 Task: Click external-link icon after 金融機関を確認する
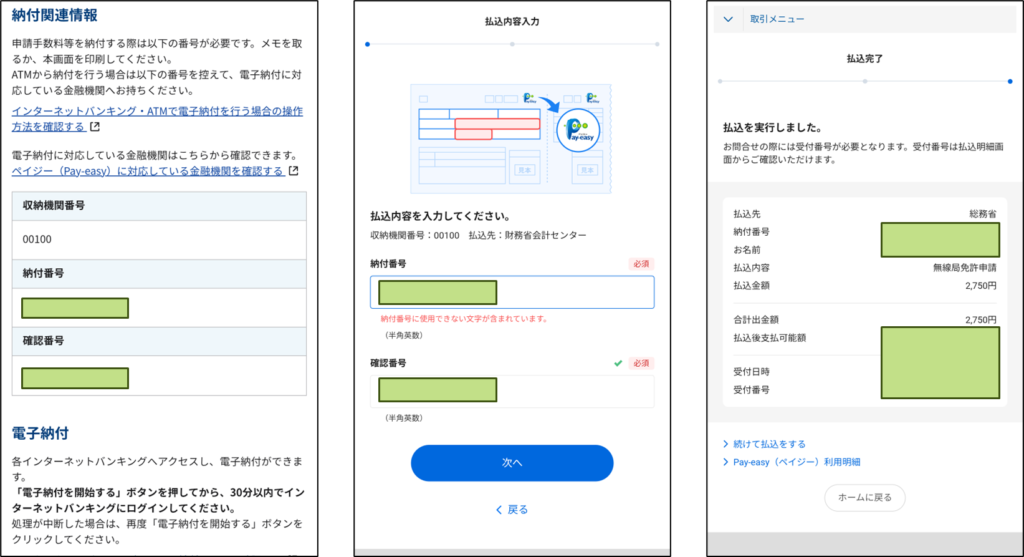point(293,171)
